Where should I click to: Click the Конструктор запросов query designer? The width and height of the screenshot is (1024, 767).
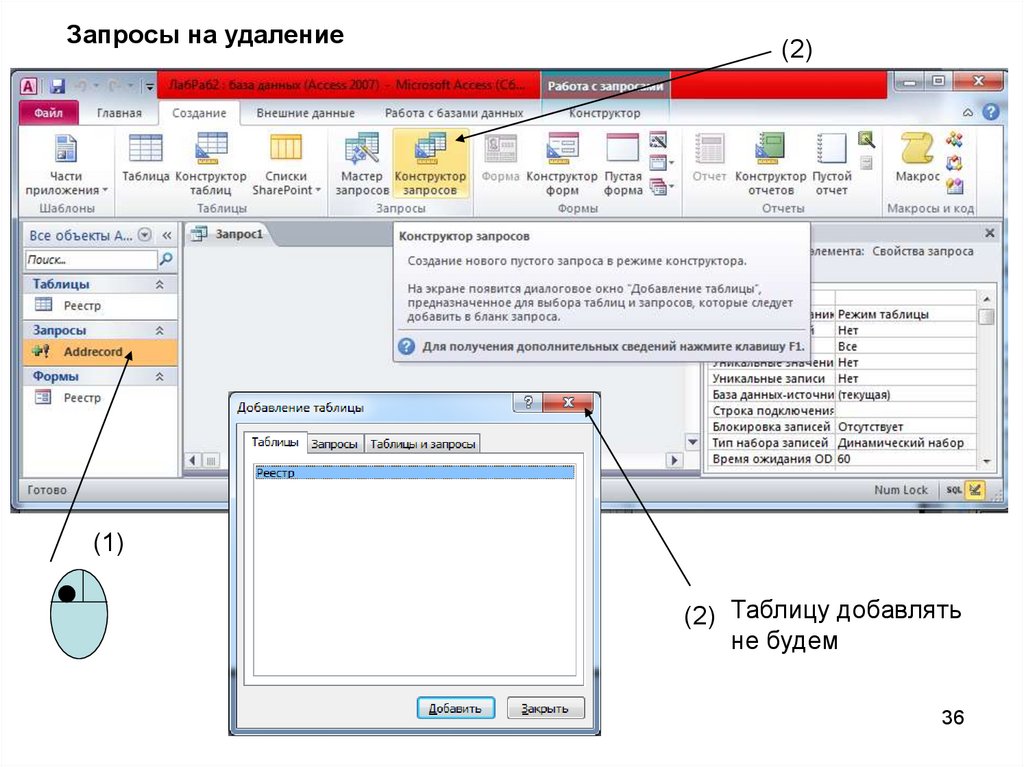point(430,164)
